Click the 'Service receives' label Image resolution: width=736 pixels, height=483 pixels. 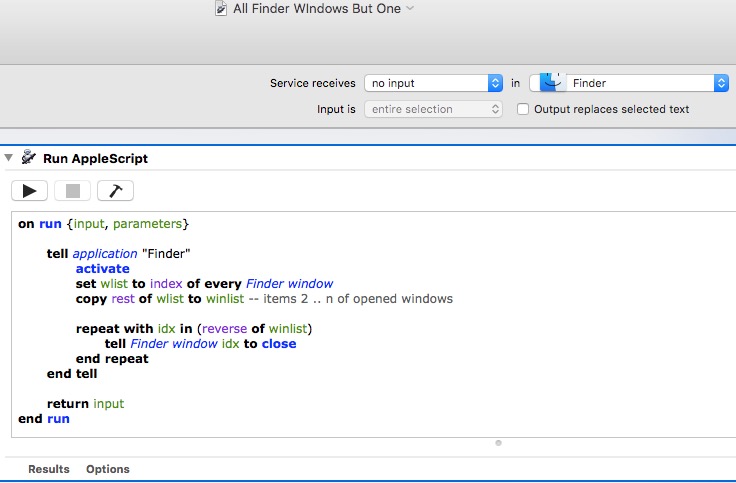(x=313, y=83)
